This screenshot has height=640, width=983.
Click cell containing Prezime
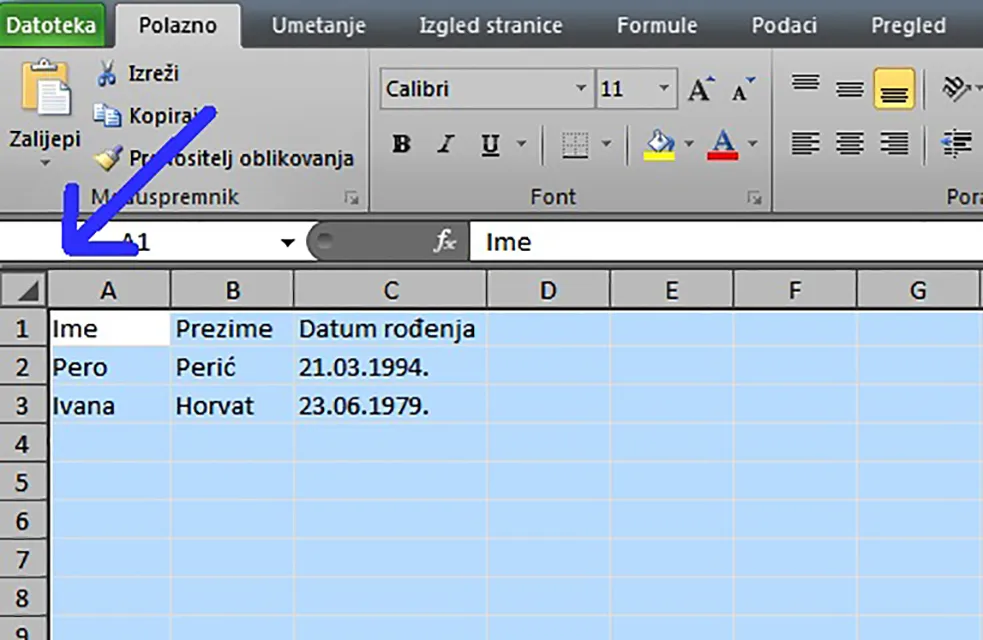[231, 329]
